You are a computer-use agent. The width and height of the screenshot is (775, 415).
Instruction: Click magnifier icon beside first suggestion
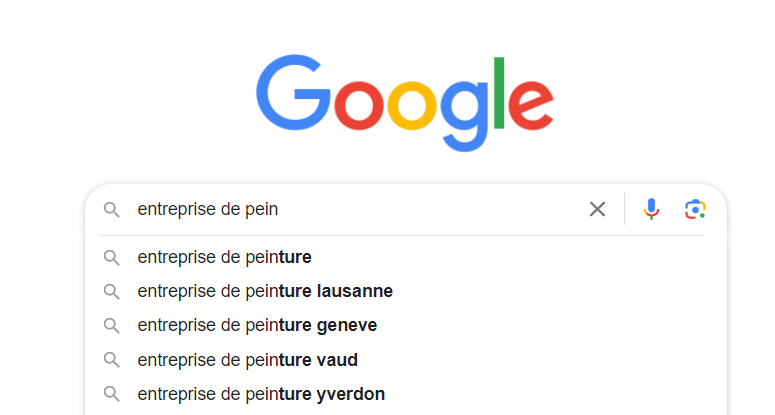112,258
